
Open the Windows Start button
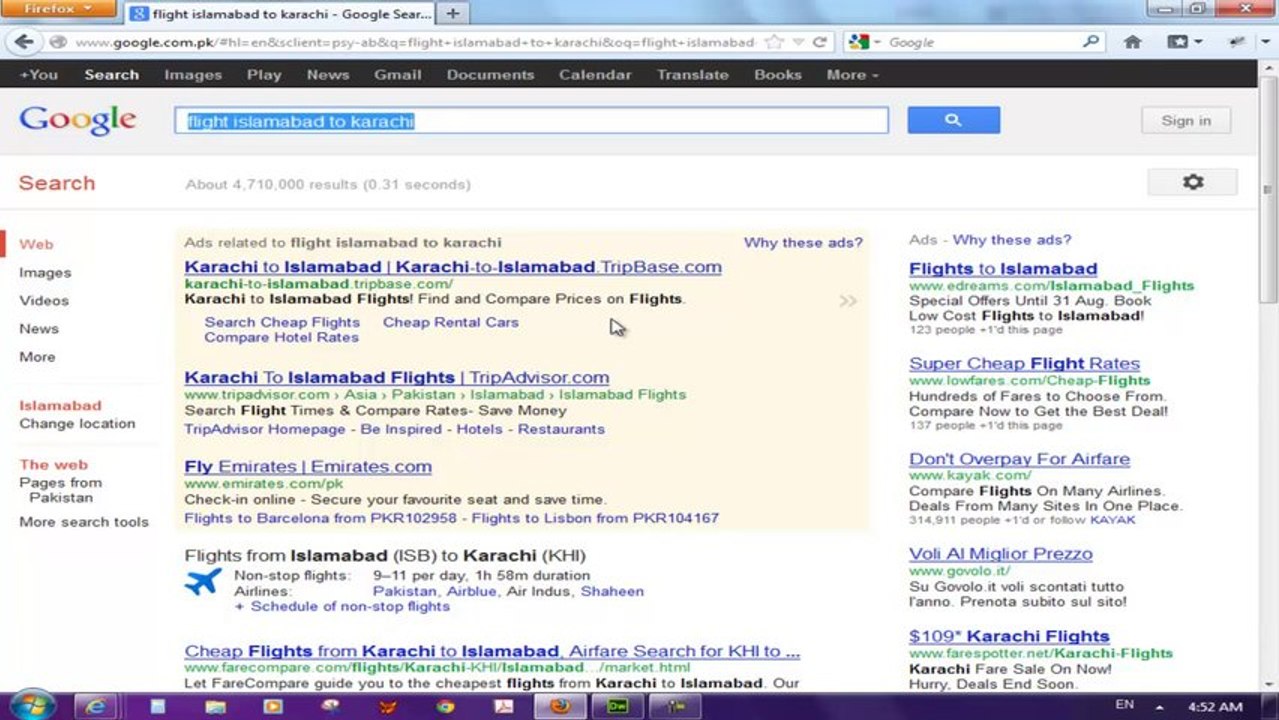tap(31, 705)
